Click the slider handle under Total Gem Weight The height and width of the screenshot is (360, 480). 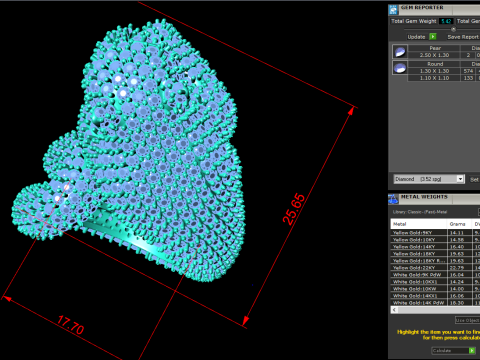pos(453,29)
